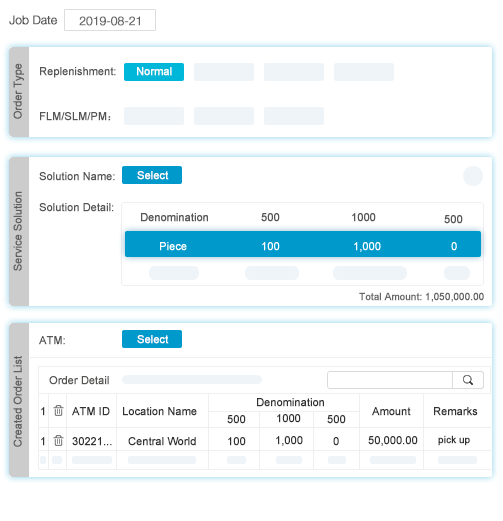Click the round placeholder icon beside Solution Name
Viewport: 503px width, 521px height.
pos(473,176)
